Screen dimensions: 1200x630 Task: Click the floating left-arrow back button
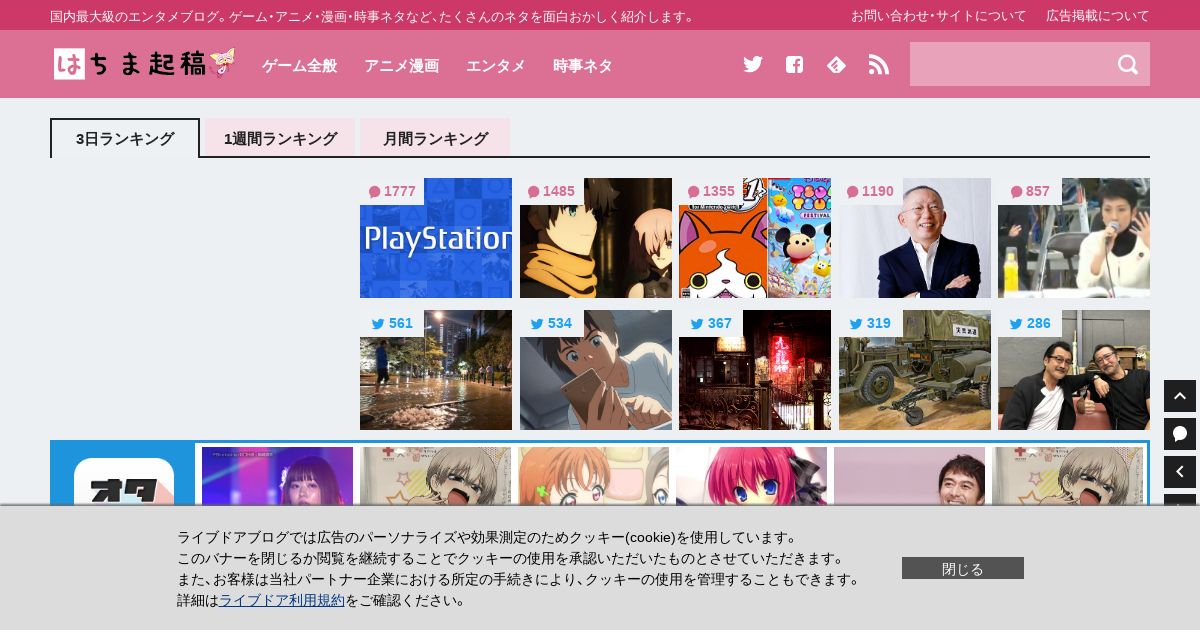pos(1180,472)
